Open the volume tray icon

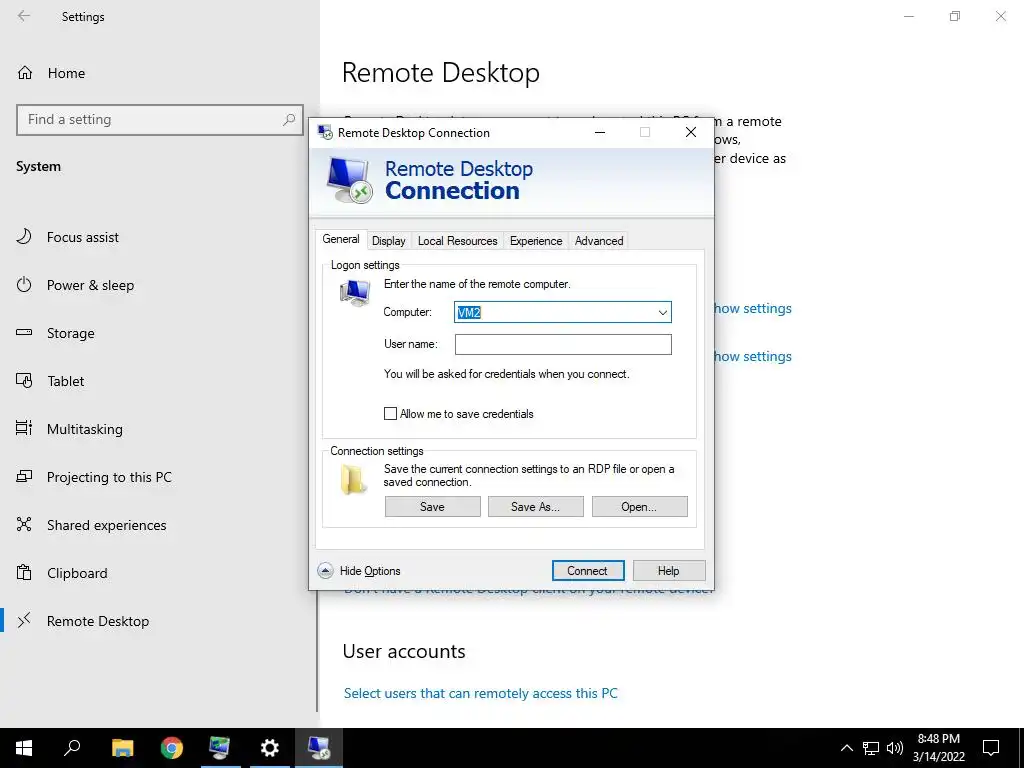tap(894, 748)
